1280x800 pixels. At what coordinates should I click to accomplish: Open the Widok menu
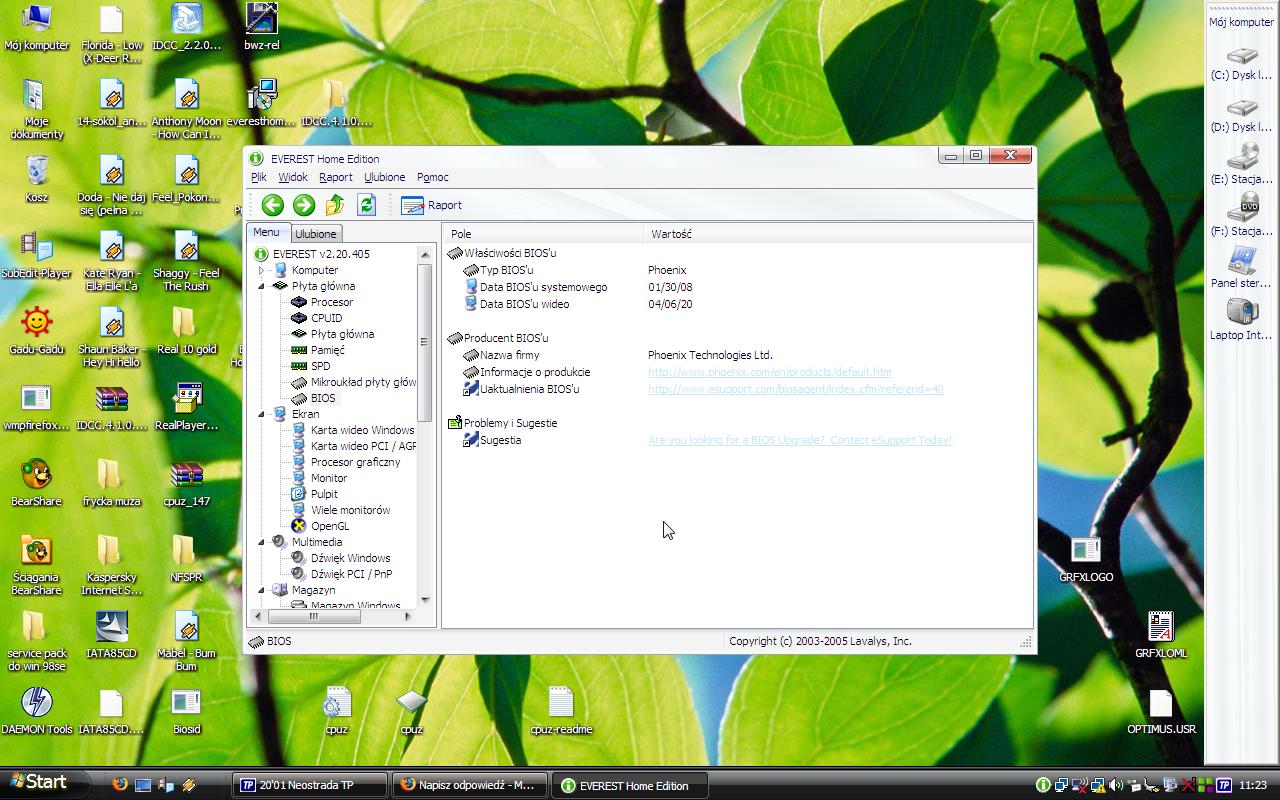click(293, 177)
